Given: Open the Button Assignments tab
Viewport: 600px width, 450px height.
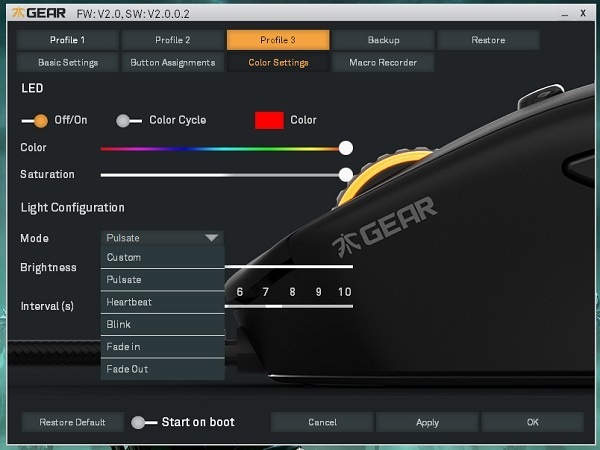Looking at the screenshot, I should (173, 62).
